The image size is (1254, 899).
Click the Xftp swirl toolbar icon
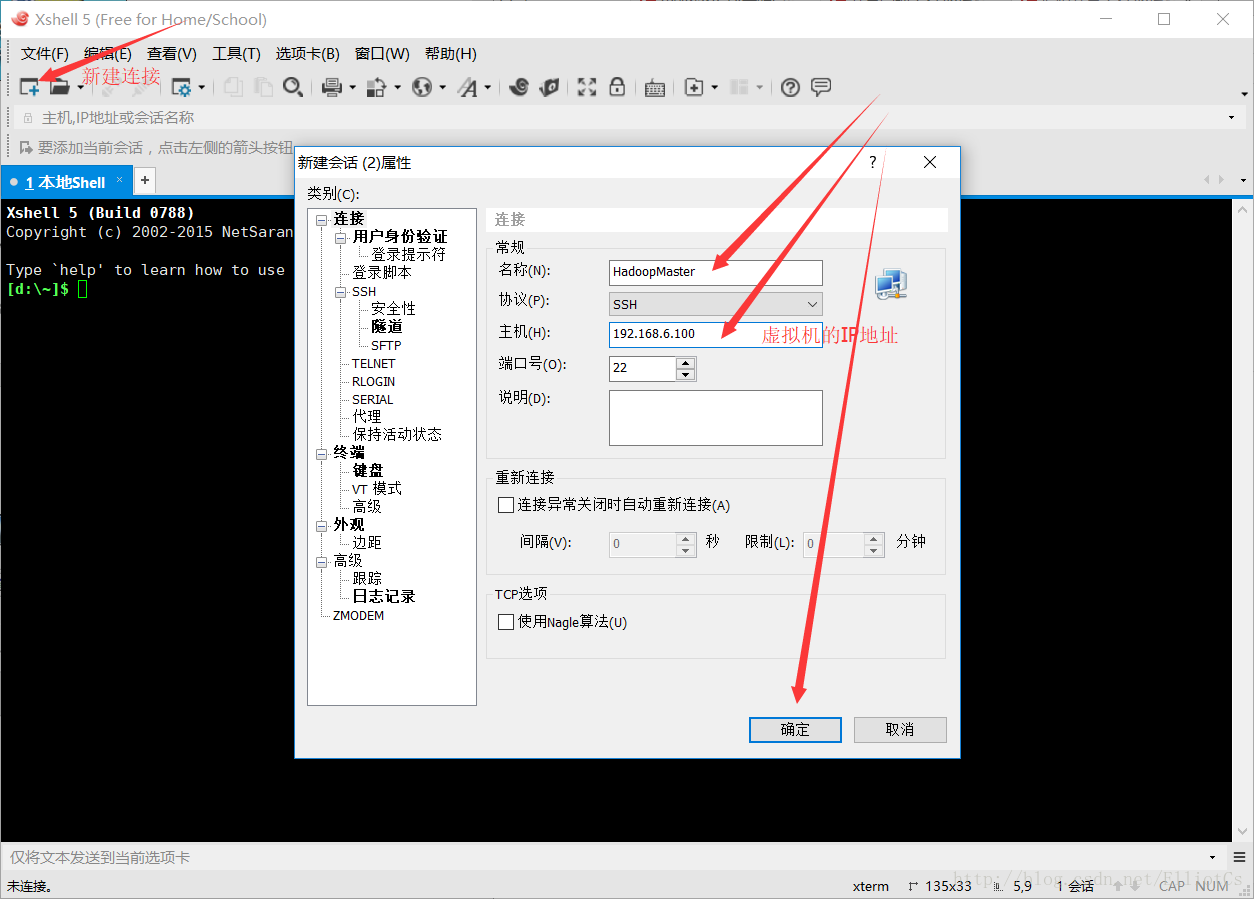(518, 87)
